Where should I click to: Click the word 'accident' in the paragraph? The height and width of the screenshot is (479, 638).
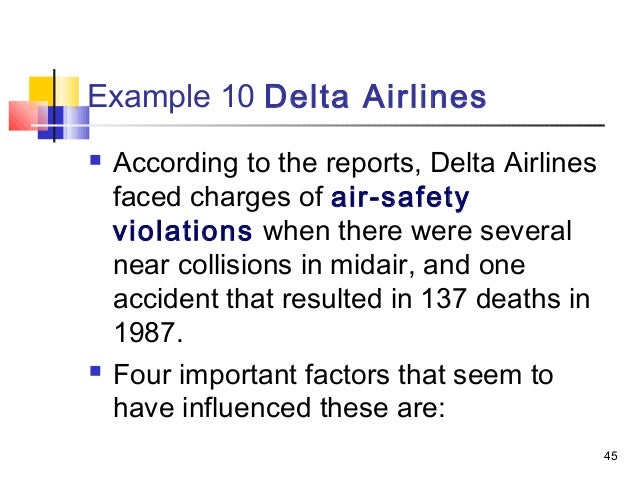click(x=166, y=298)
